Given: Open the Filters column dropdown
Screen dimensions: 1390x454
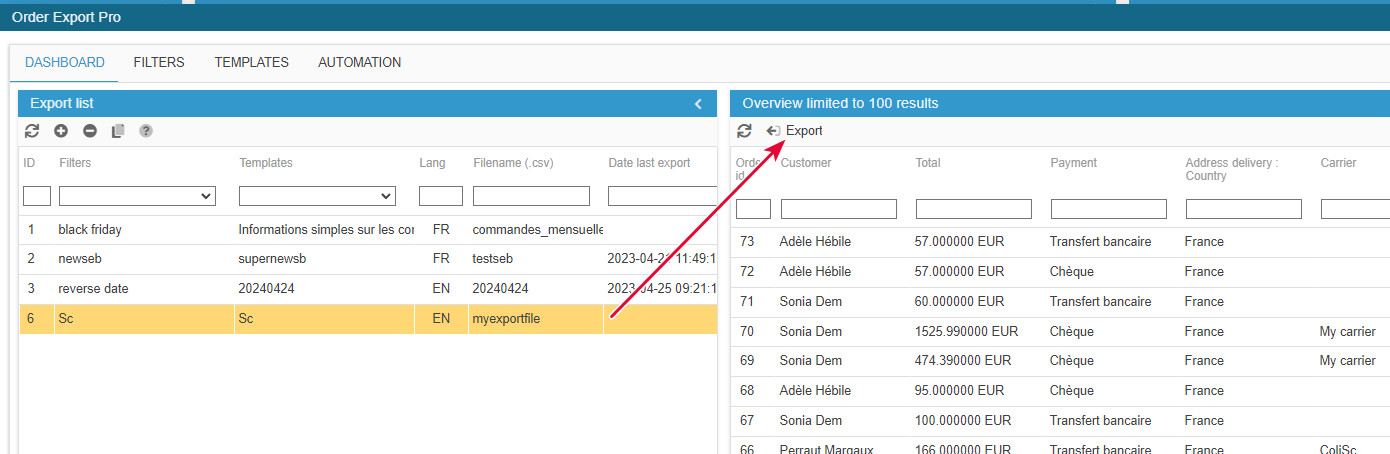Looking at the screenshot, I should pos(137,196).
